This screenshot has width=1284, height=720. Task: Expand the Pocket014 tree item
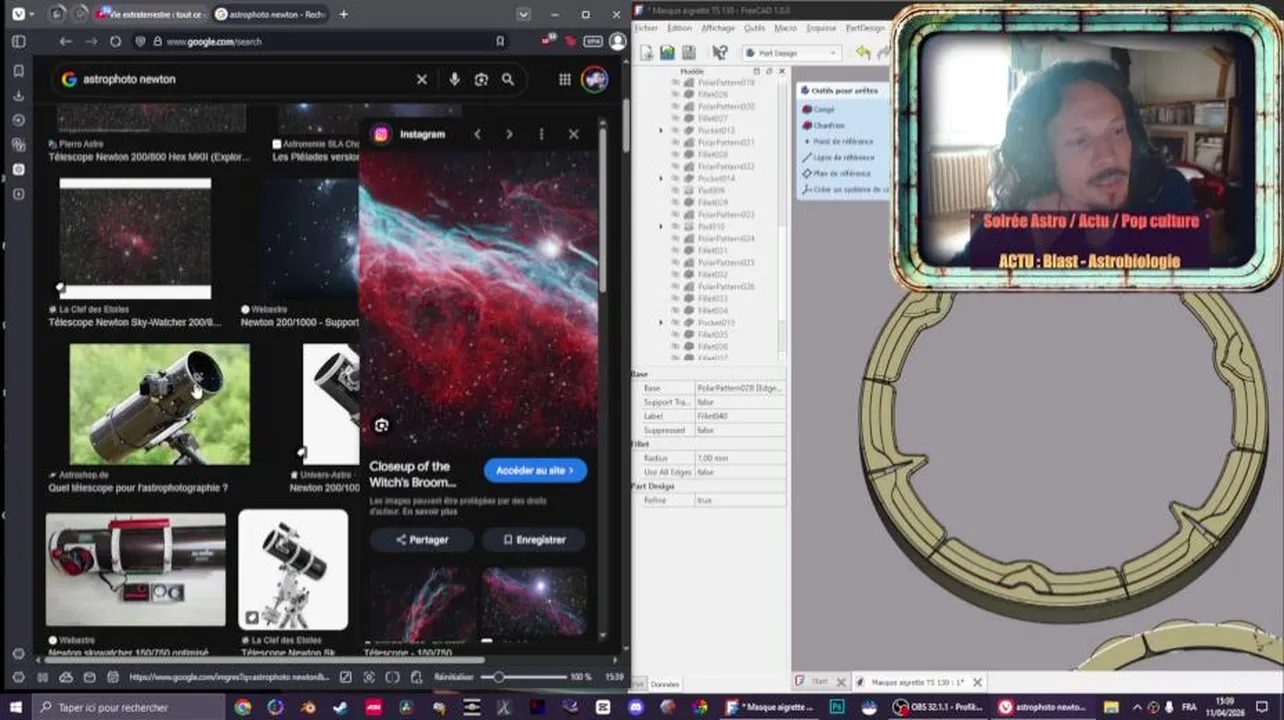(x=661, y=179)
